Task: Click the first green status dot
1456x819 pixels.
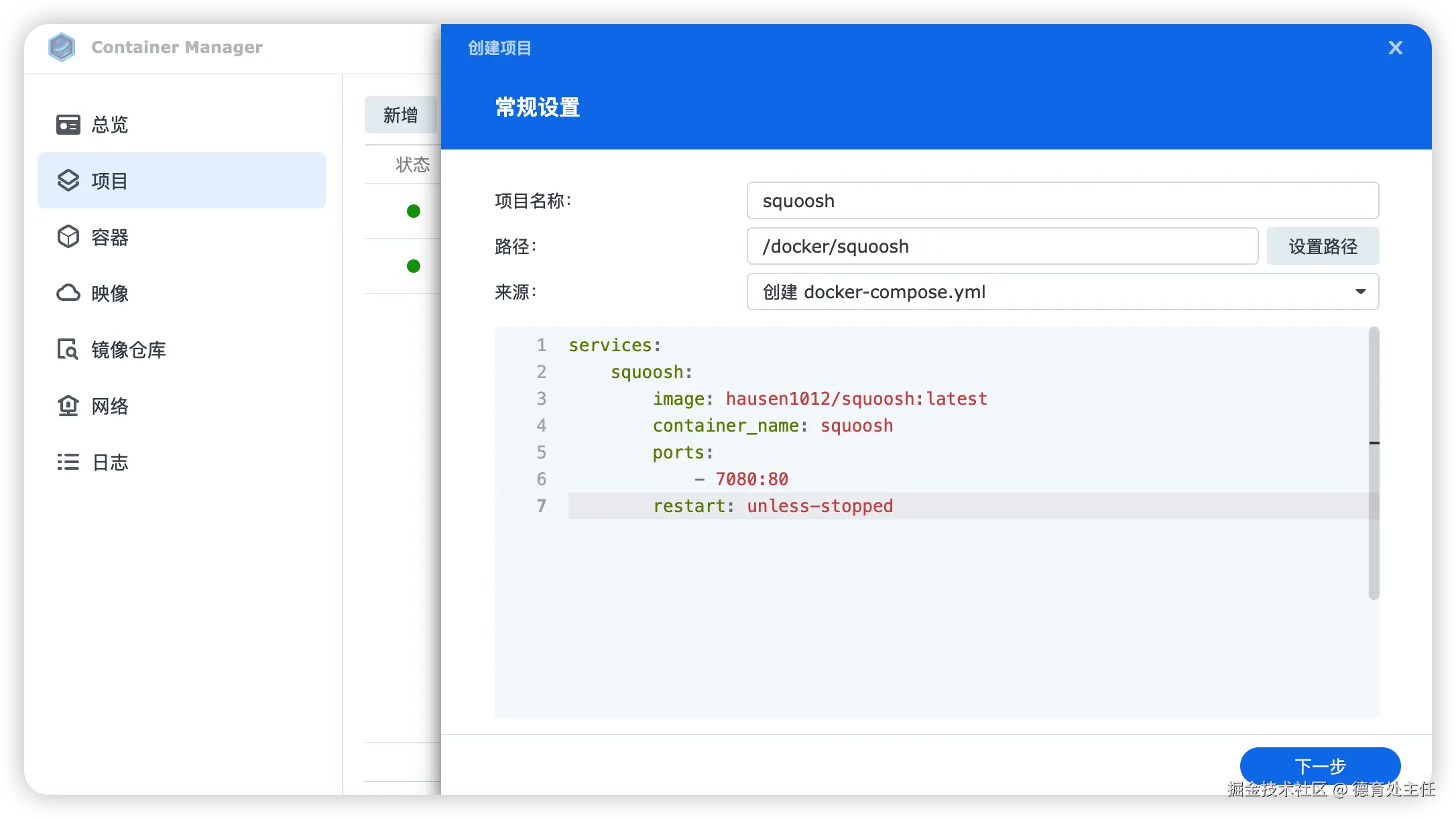Action: (414, 211)
